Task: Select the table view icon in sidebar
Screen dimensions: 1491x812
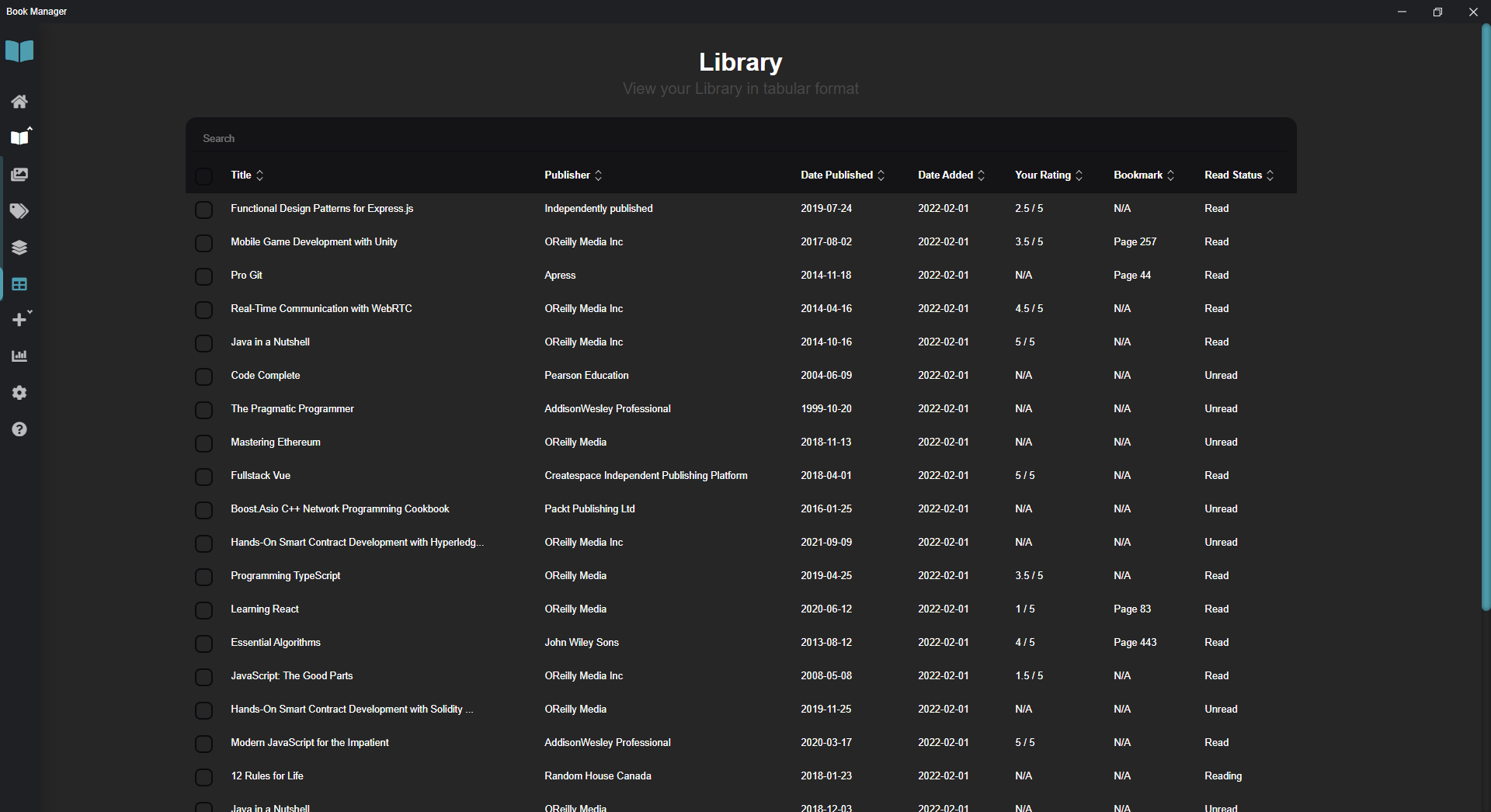Action: 19,284
